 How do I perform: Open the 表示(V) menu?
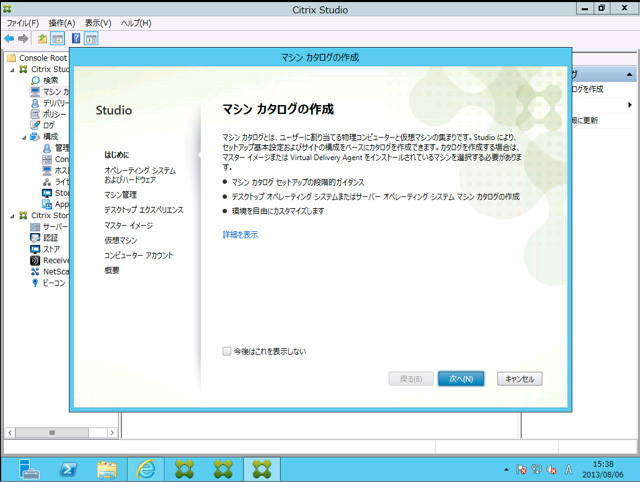pyautogui.click(x=98, y=23)
